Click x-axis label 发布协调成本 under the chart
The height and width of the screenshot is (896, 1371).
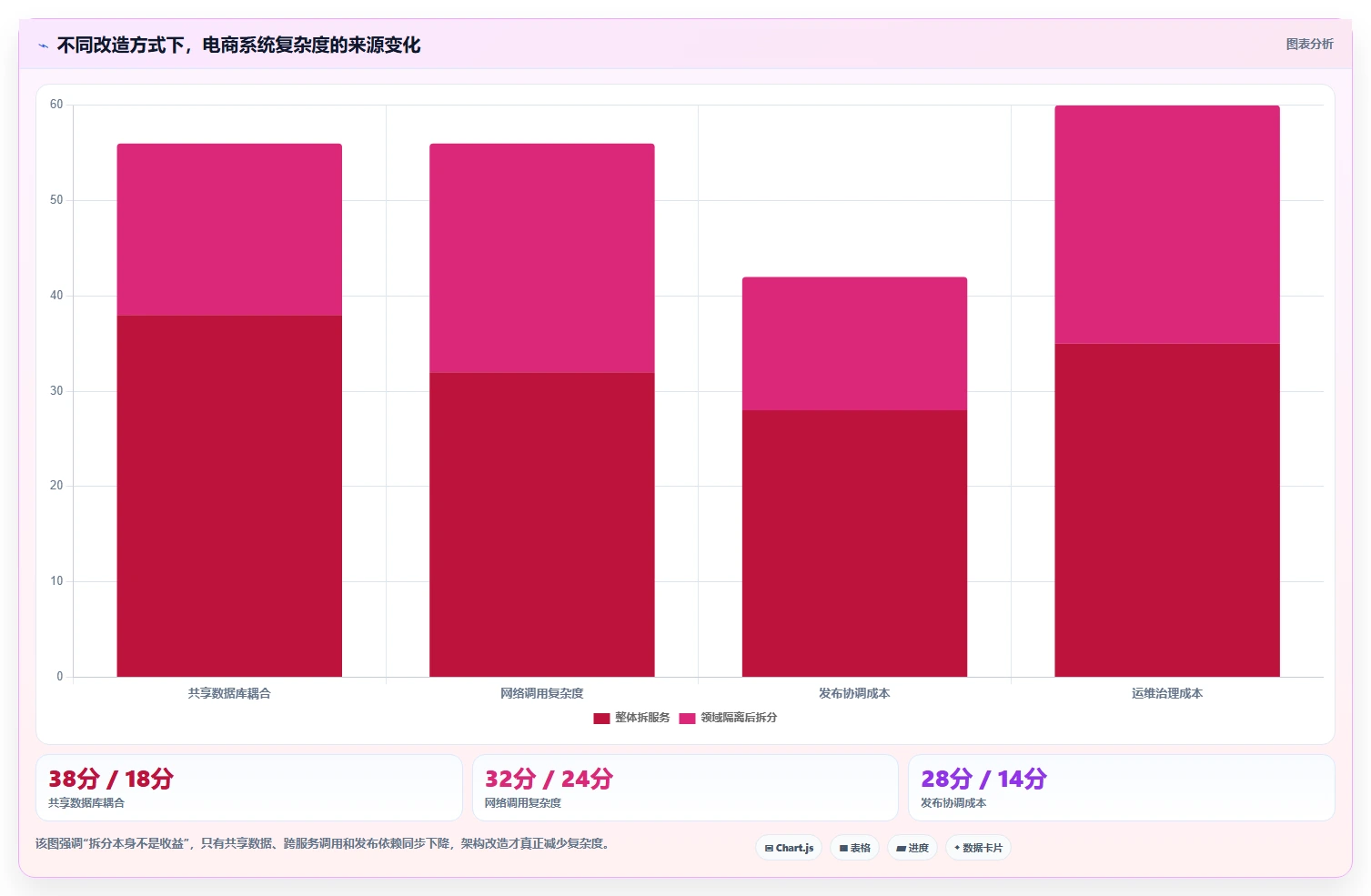(854, 693)
